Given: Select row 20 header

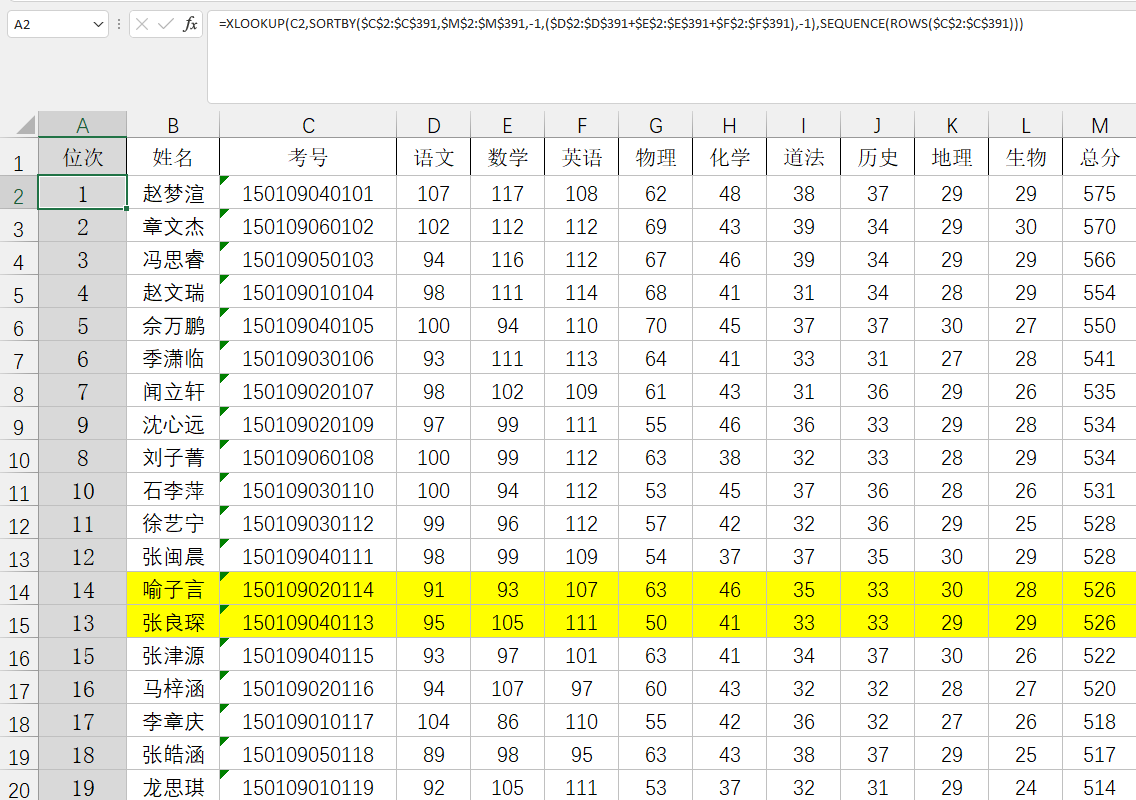Looking at the screenshot, I should coord(19,786).
